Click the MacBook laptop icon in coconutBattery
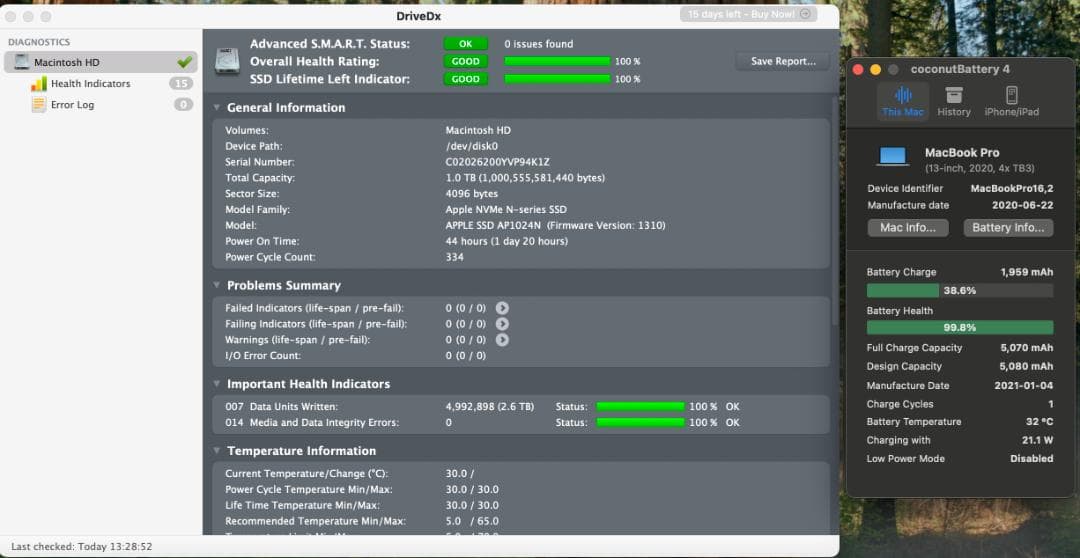Screen dimensions: 1080x558 (893, 156)
